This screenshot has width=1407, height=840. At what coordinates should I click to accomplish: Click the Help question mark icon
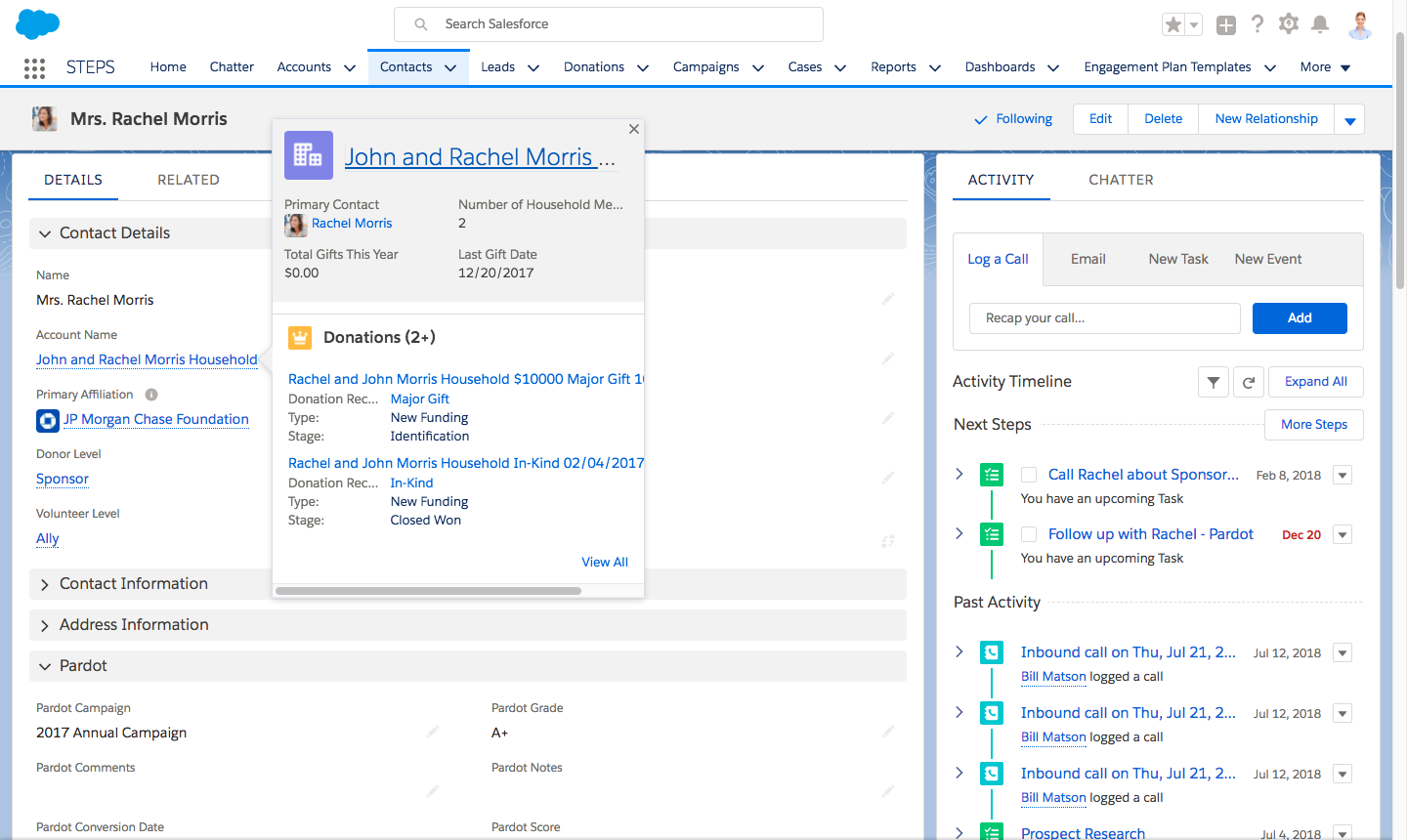click(1258, 24)
